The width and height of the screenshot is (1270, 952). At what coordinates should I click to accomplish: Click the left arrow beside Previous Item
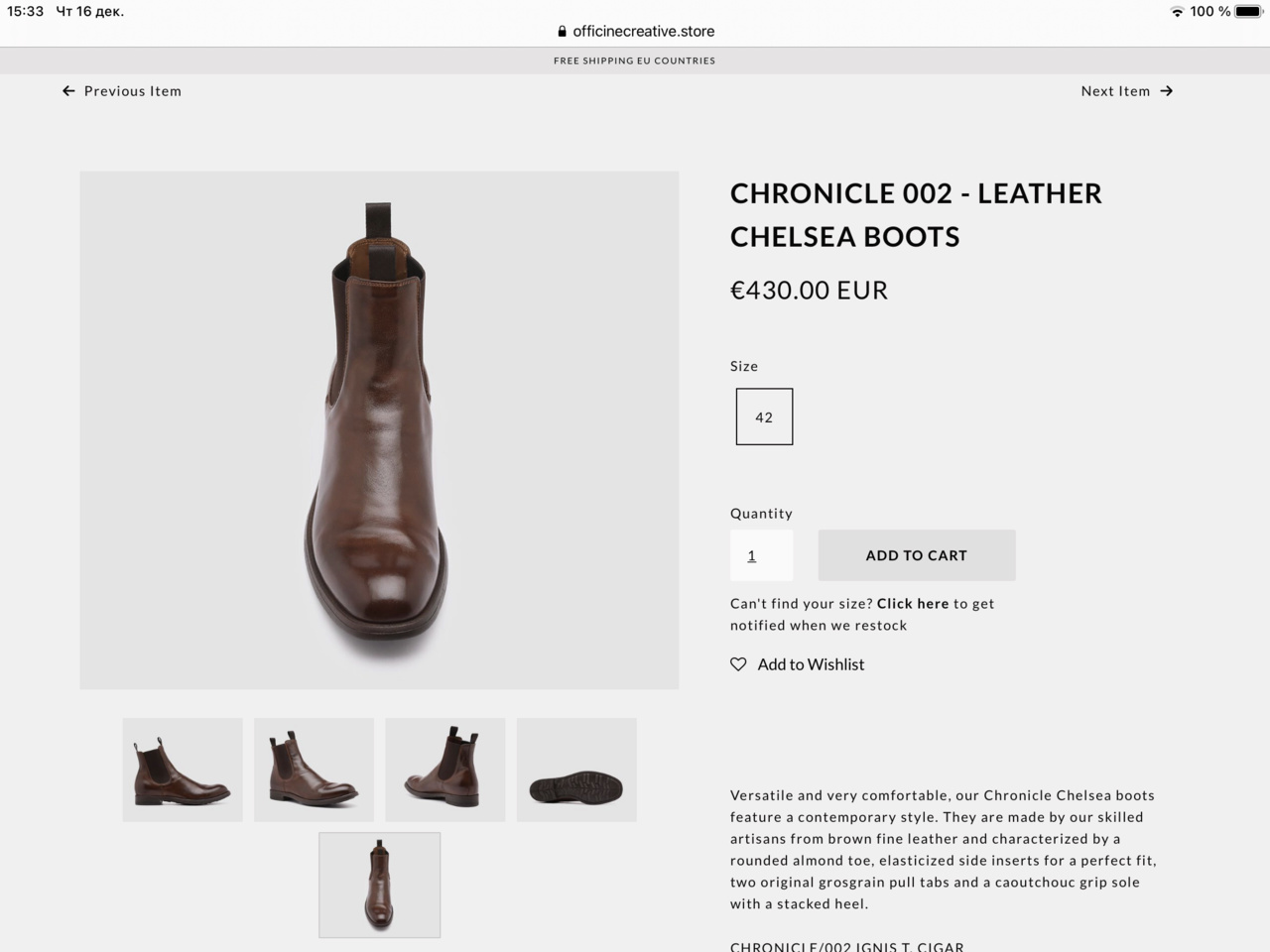(x=68, y=91)
